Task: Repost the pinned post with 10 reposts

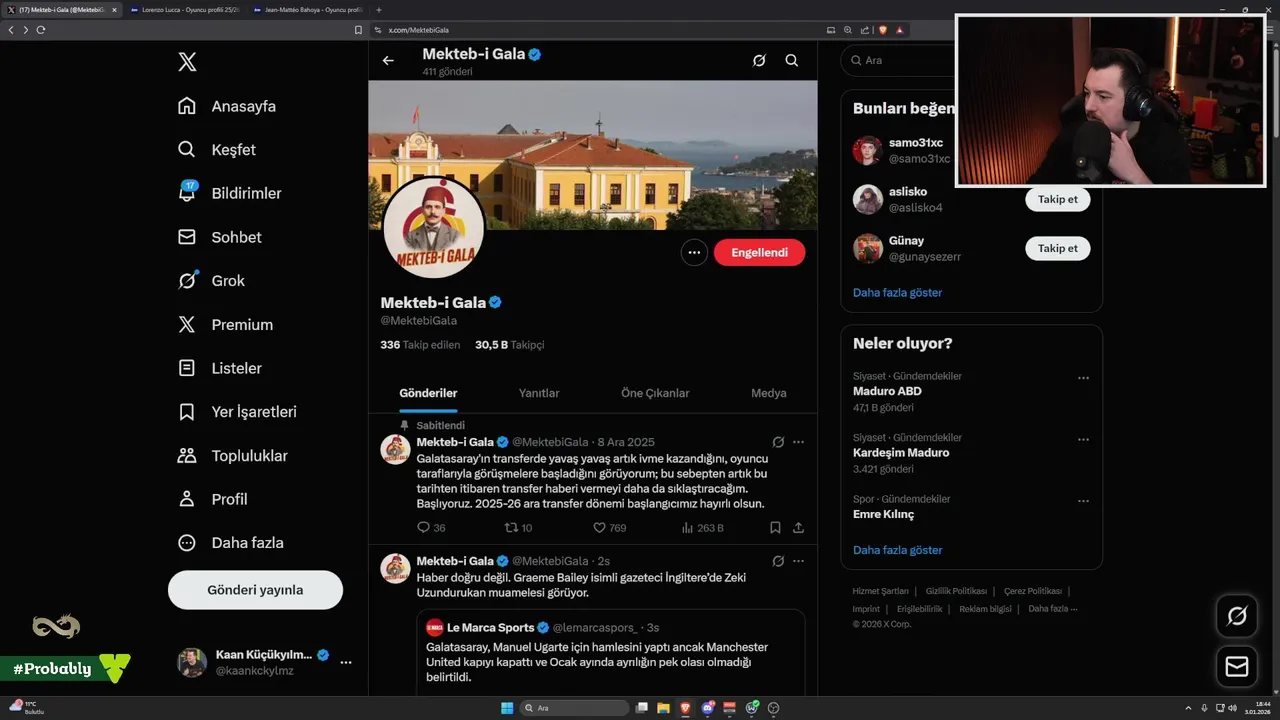Action: [x=518, y=528]
